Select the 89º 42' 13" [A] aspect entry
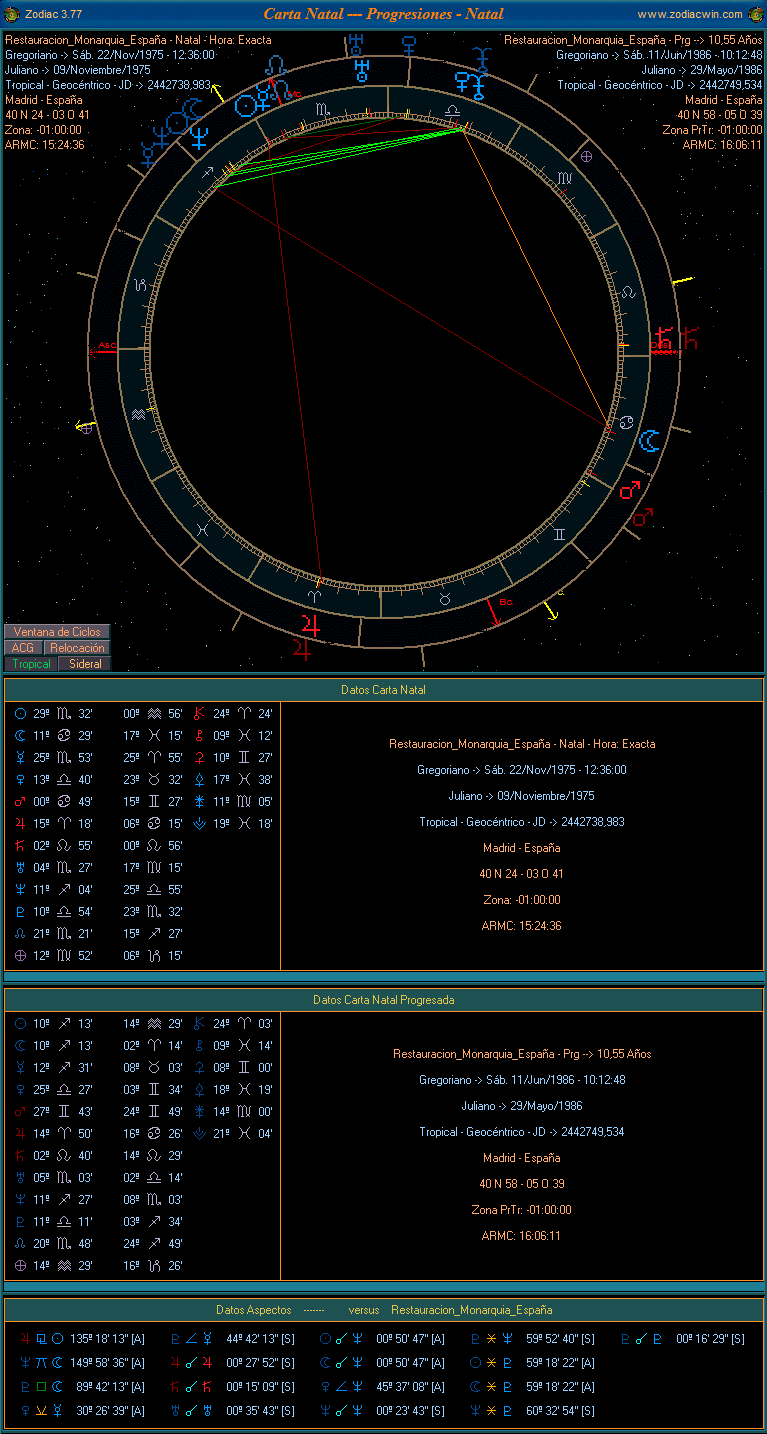 [81, 1387]
